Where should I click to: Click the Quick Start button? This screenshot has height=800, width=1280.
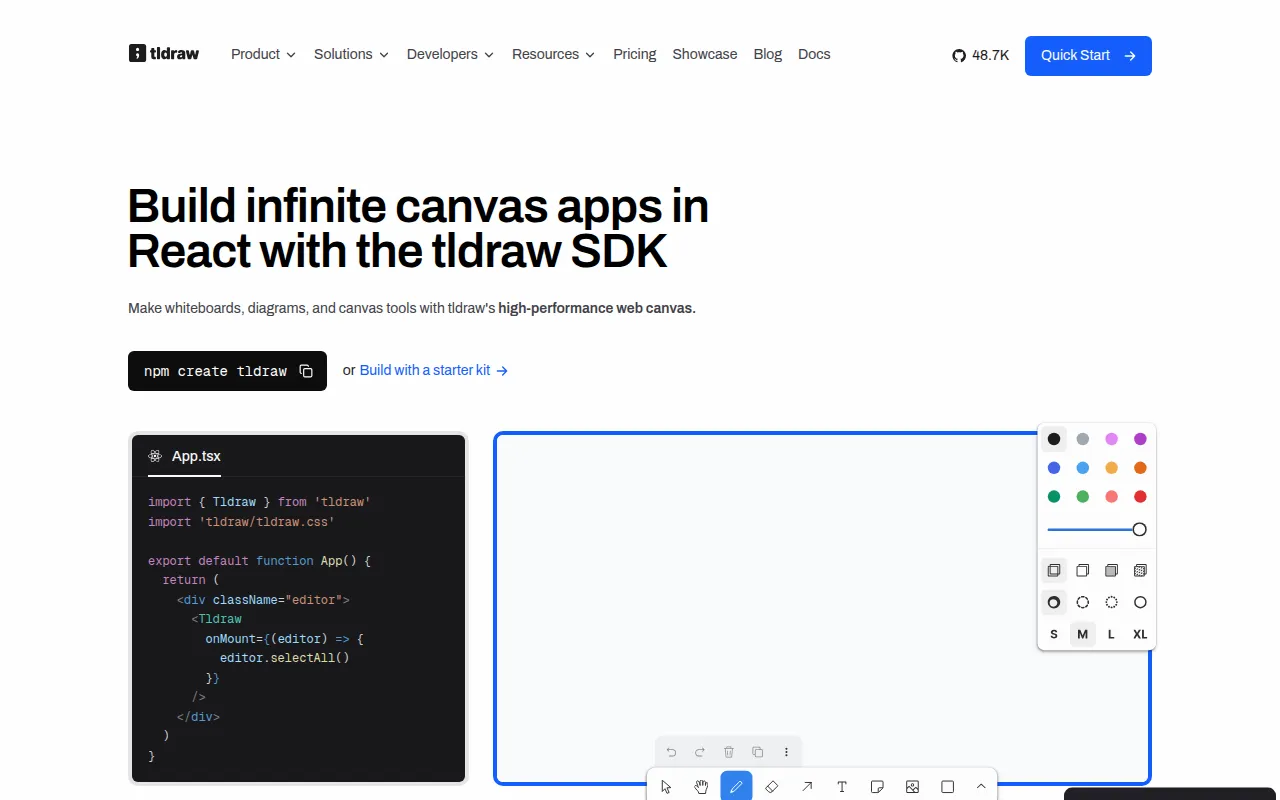tap(1088, 56)
